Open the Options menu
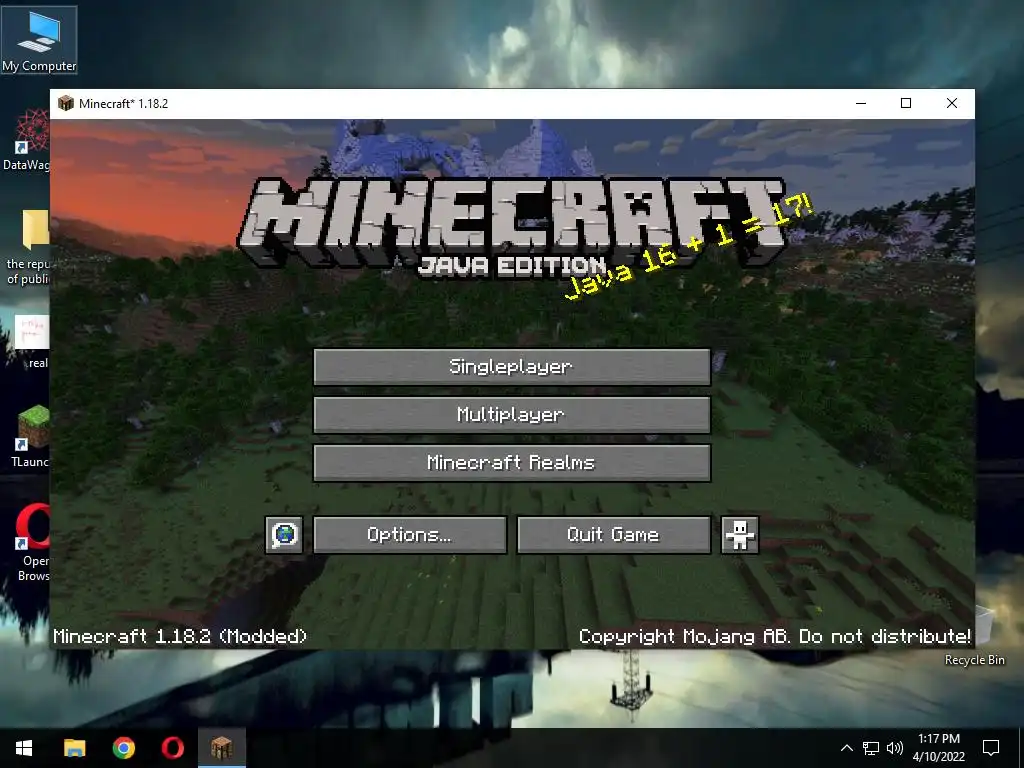This screenshot has height=768, width=1024. pyautogui.click(x=409, y=535)
